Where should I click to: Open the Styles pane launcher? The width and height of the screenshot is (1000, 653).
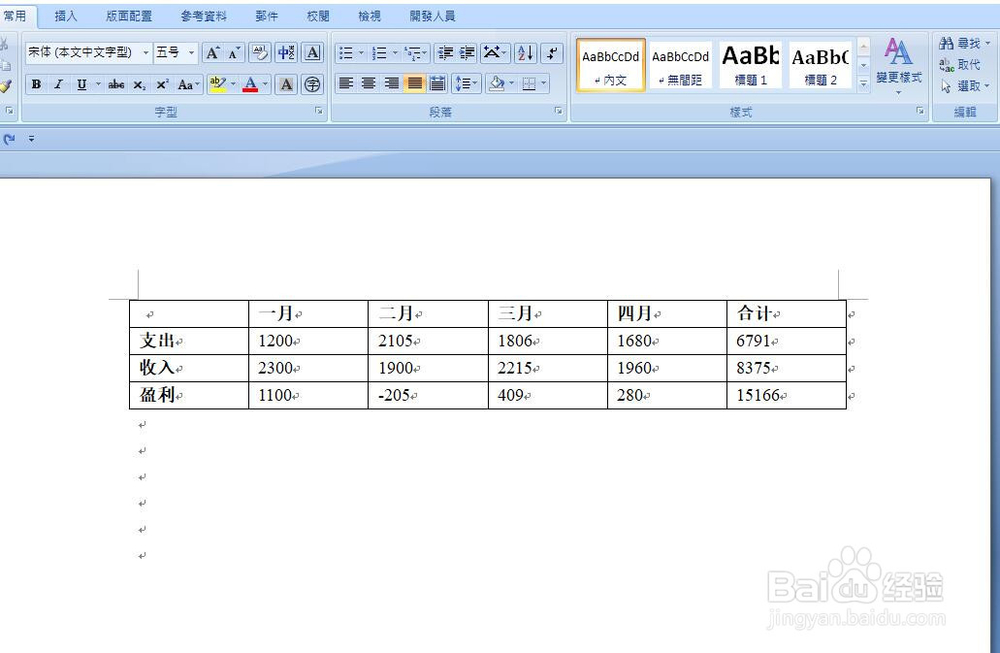coord(920,111)
